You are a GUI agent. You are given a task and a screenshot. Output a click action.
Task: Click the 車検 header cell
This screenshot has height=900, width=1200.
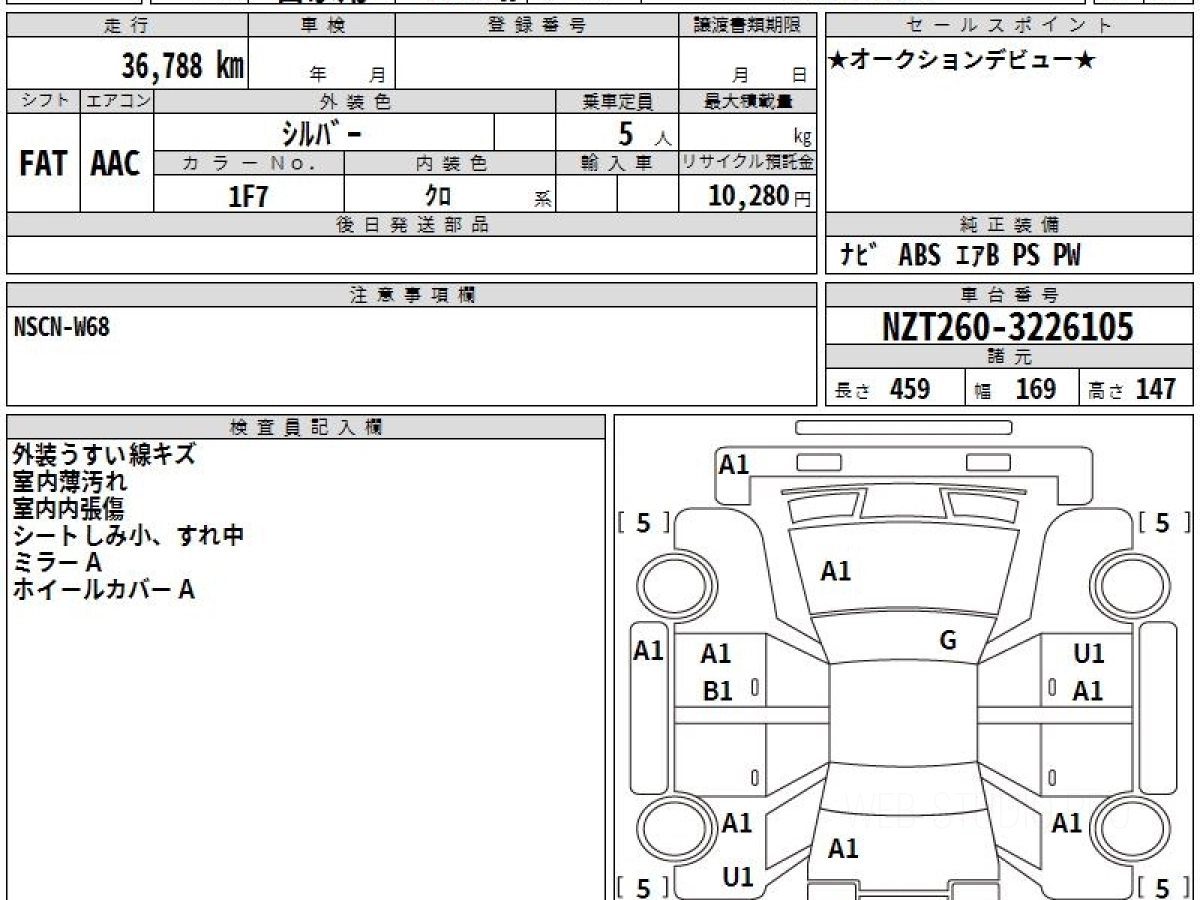pos(322,26)
